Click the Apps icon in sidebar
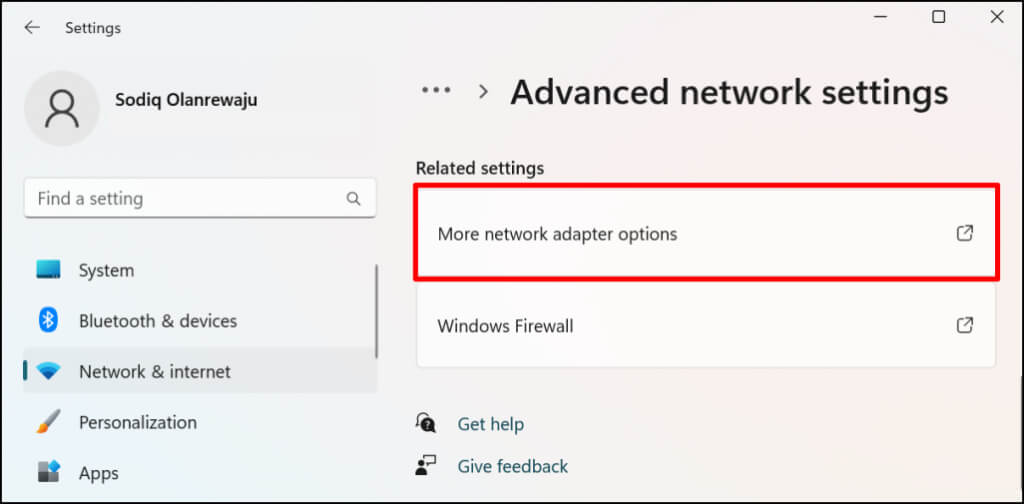Image resolution: width=1024 pixels, height=504 pixels. click(x=48, y=472)
